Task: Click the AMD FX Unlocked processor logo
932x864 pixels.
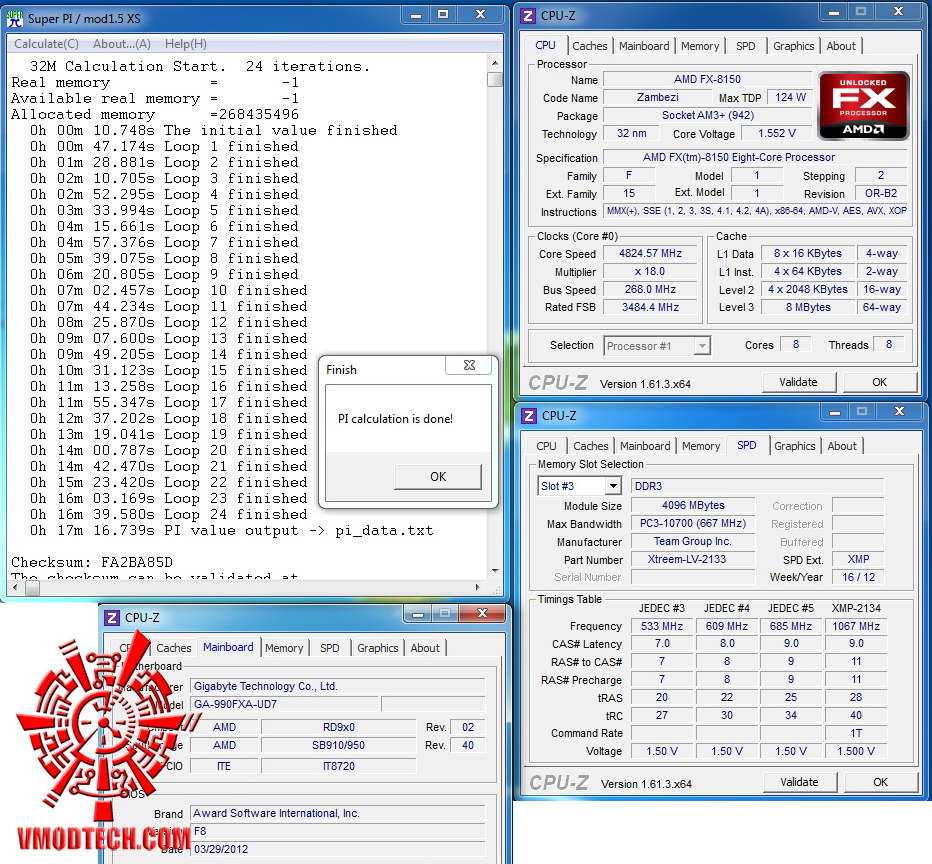Action: (863, 106)
